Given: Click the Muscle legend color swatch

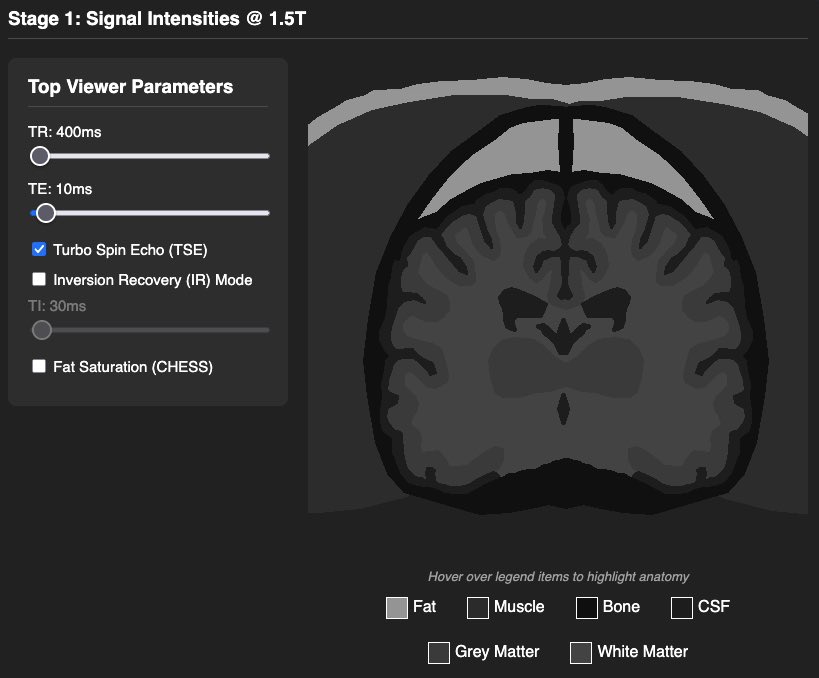Looking at the screenshot, I should pyautogui.click(x=477, y=608).
